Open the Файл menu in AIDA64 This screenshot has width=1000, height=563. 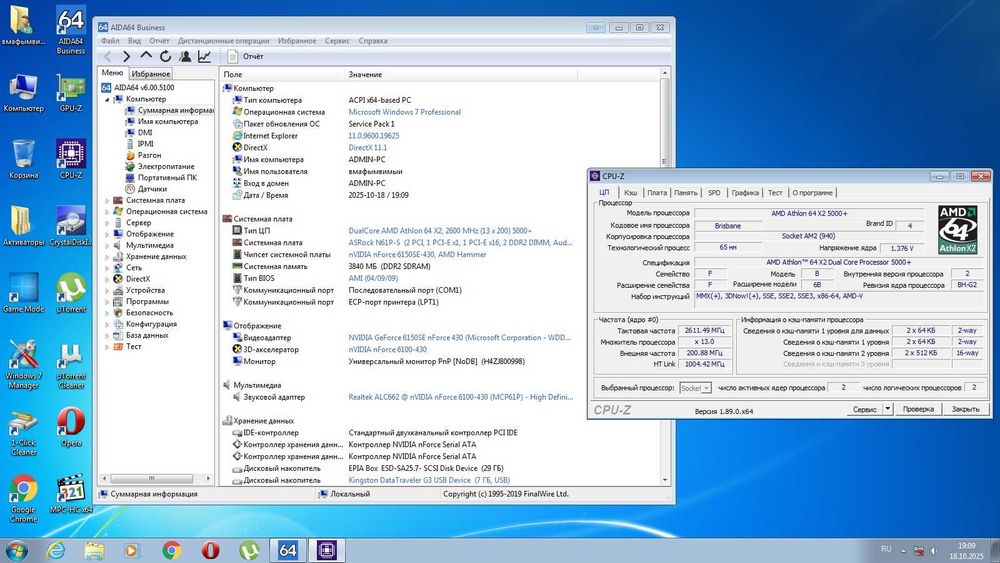tap(110, 41)
